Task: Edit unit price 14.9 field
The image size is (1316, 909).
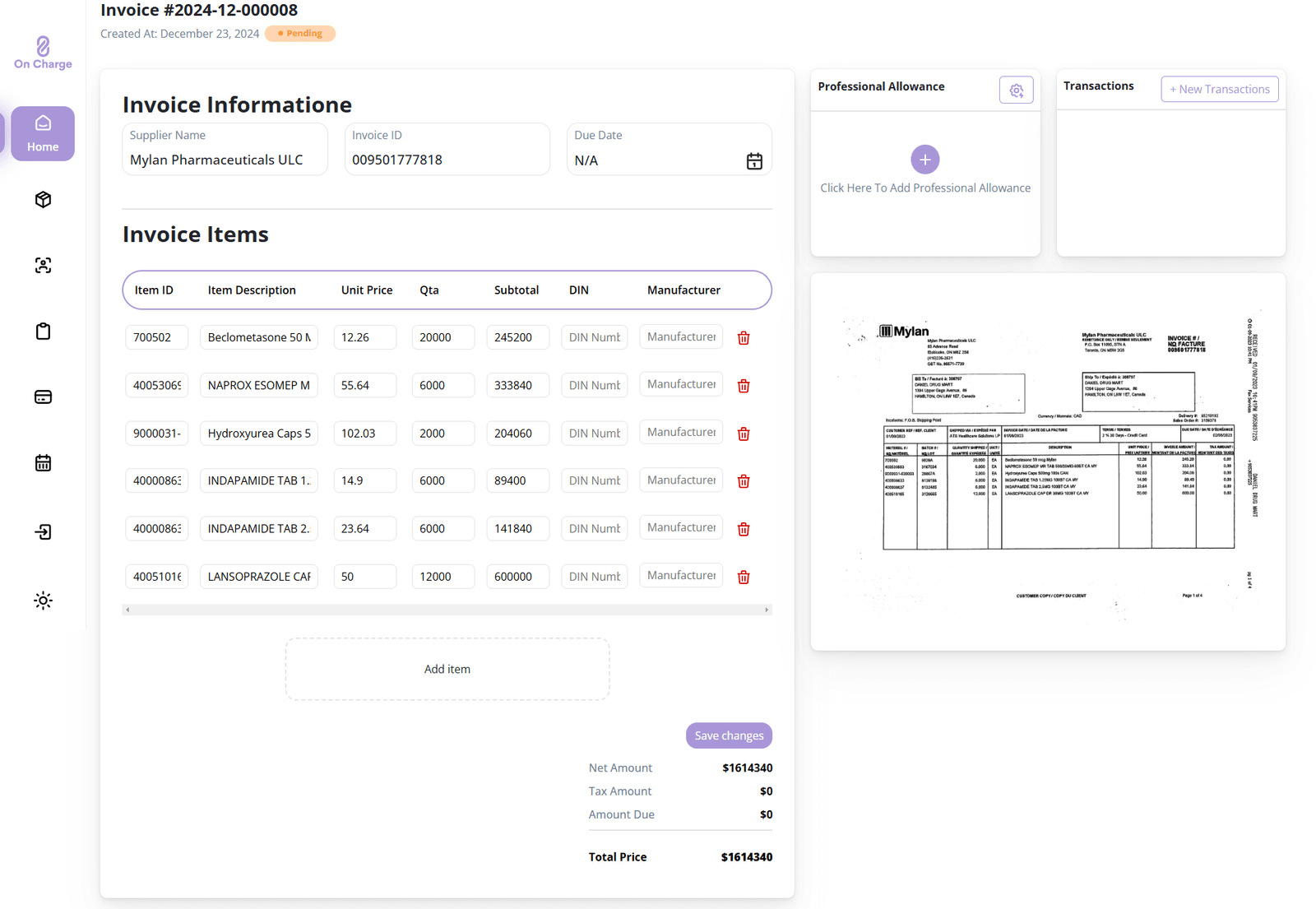Action: point(365,480)
